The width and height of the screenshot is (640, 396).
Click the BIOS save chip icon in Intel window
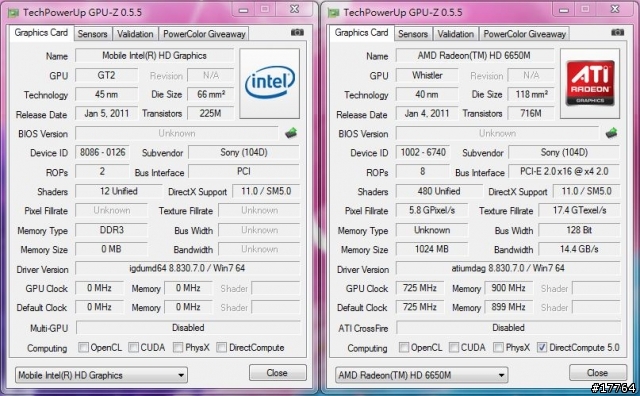(x=291, y=133)
